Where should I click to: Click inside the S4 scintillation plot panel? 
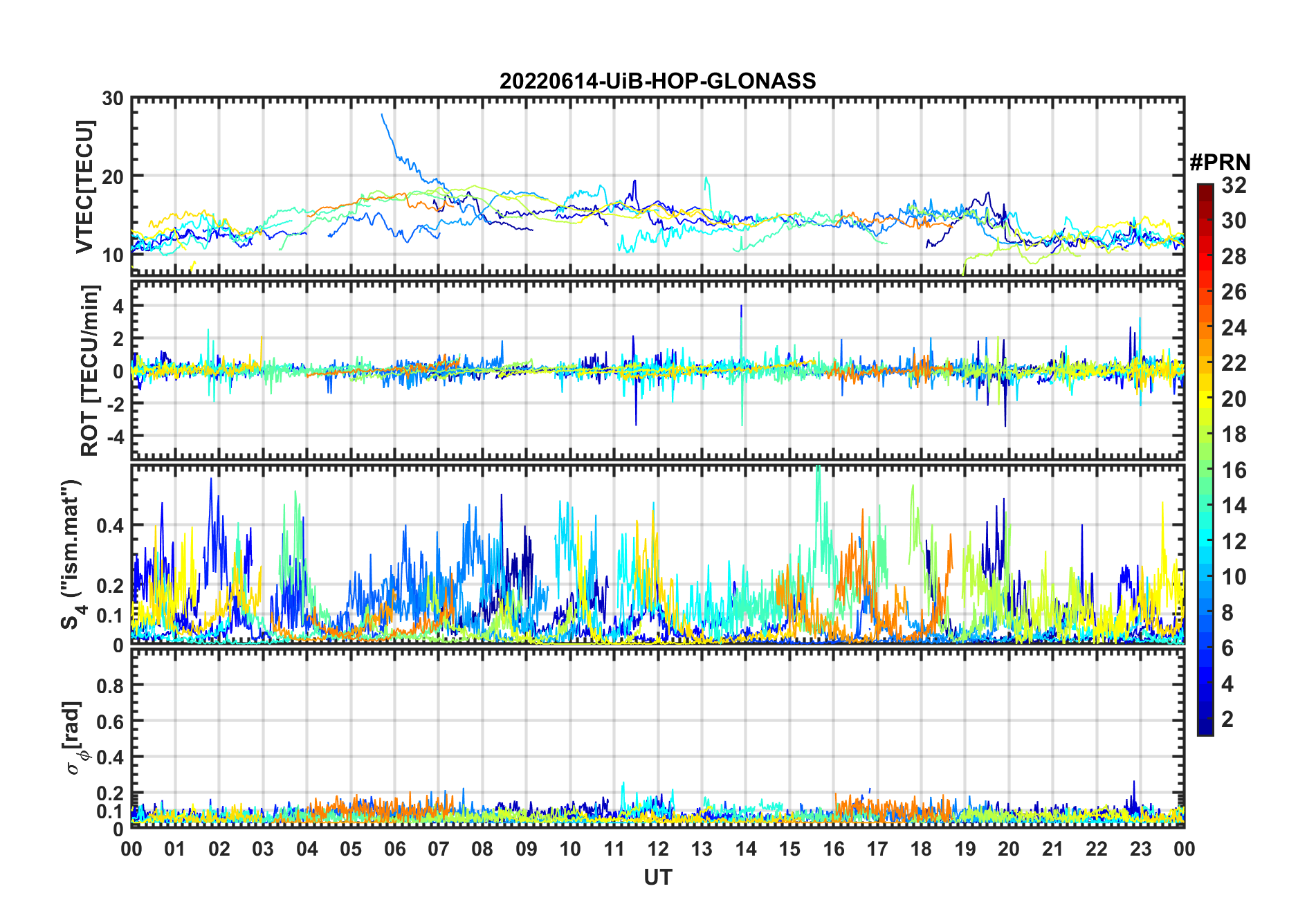[x=658, y=554]
